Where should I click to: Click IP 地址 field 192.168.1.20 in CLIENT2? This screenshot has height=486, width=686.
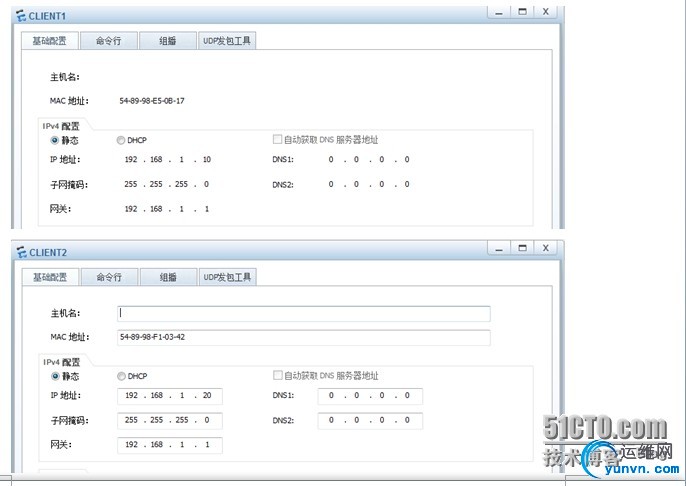170,396
